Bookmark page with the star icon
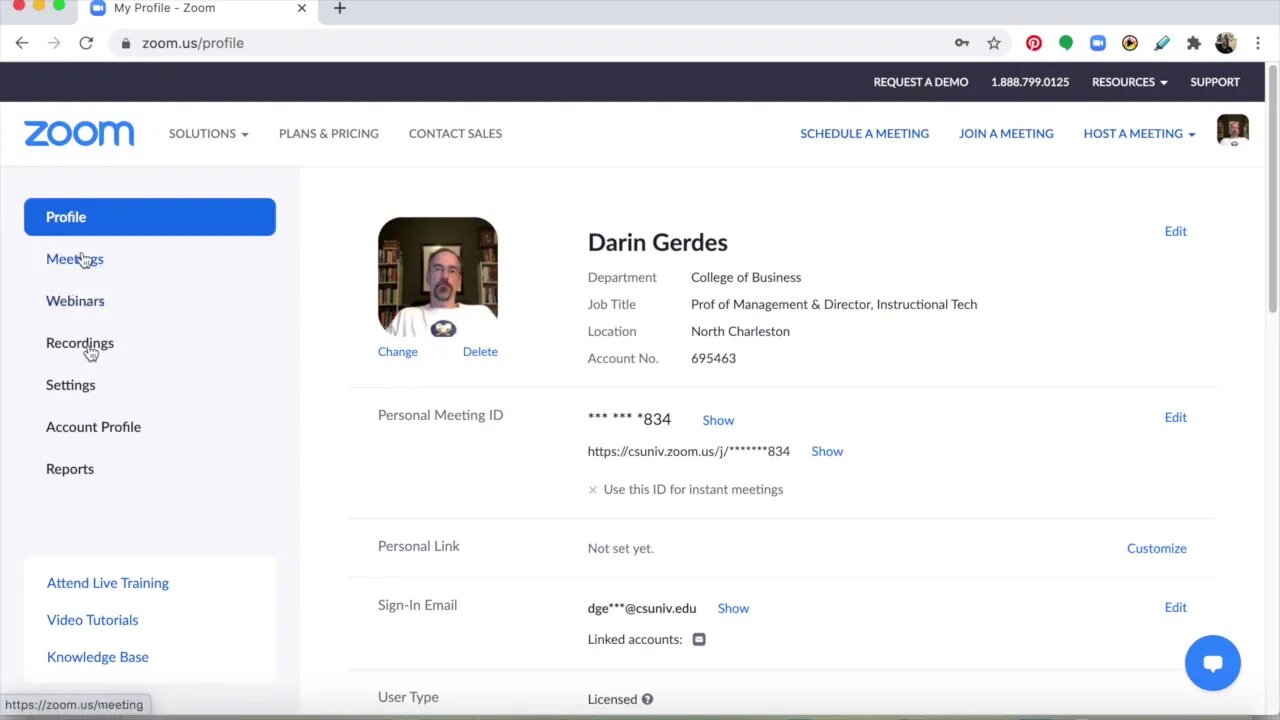Screen dimensions: 1280x720 (994, 43)
